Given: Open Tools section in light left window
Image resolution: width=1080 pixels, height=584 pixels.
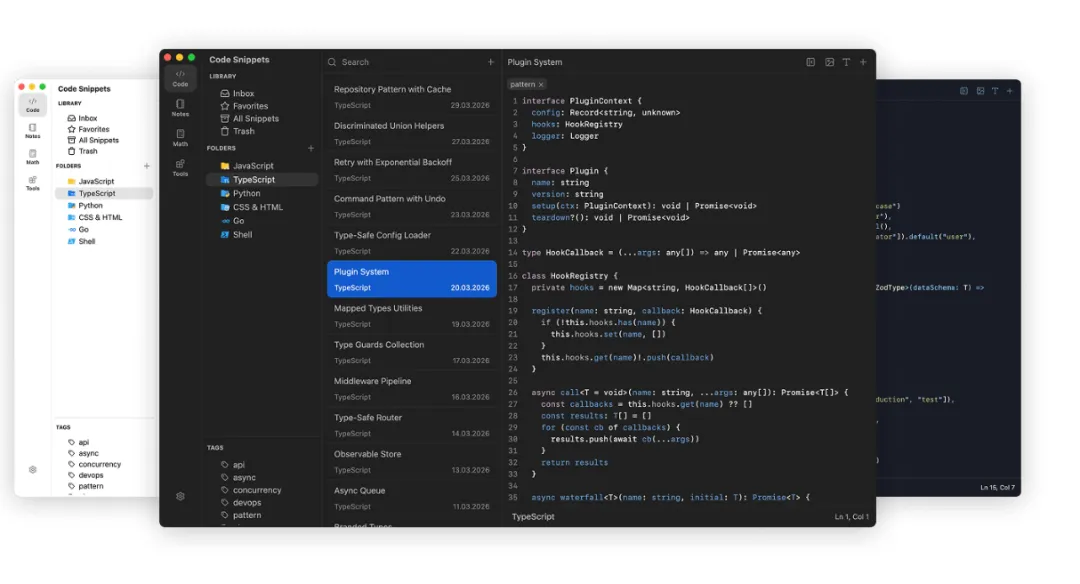Looking at the screenshot, I should (32, 183).
